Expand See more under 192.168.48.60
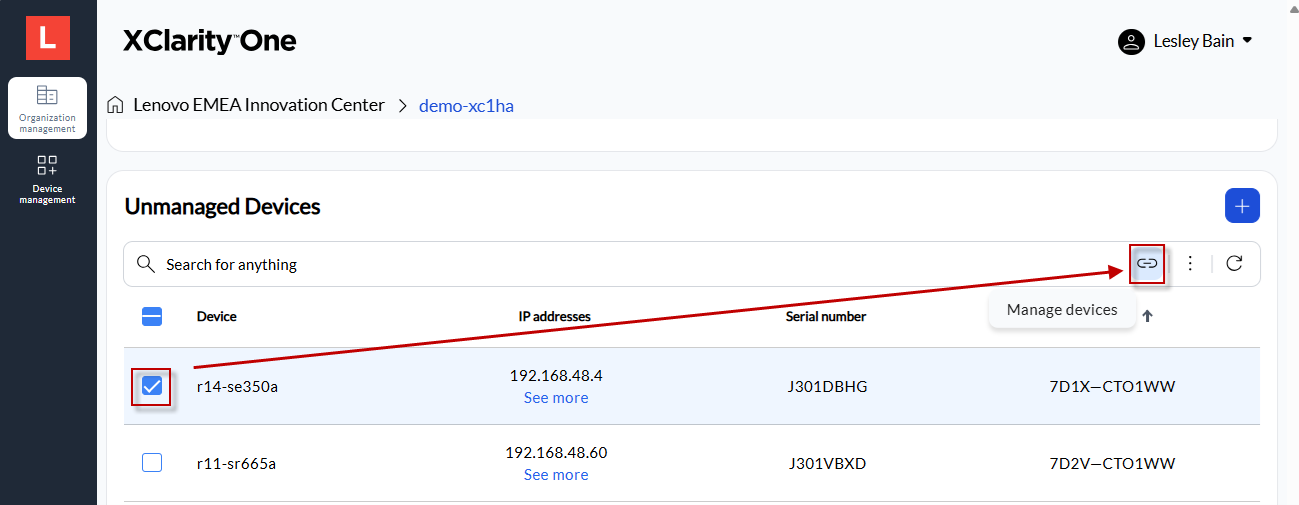The image size is (1299, 505). [x=556, y=475]
